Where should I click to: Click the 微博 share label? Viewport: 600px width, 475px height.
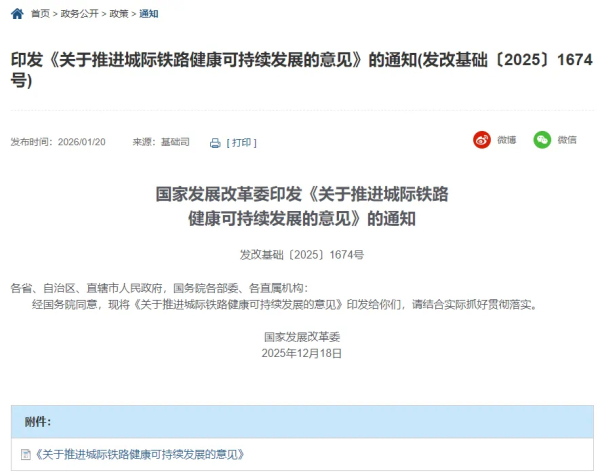click(x=507, y=140)
